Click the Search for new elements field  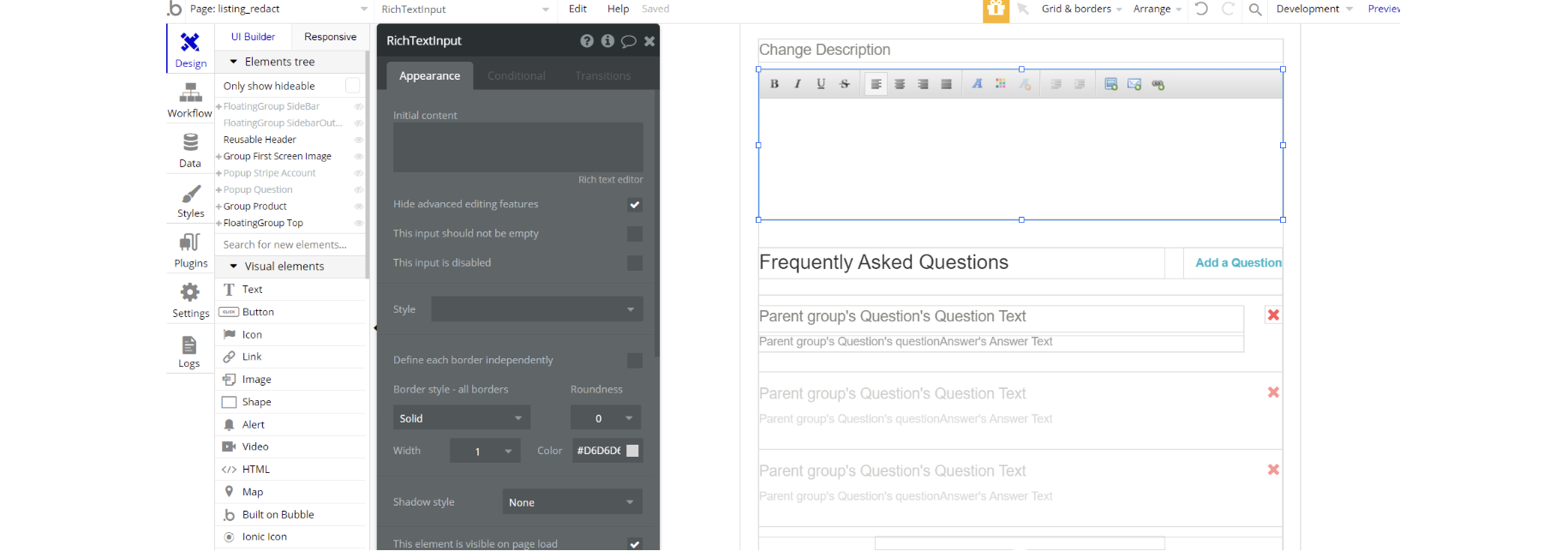coord(285,245)
